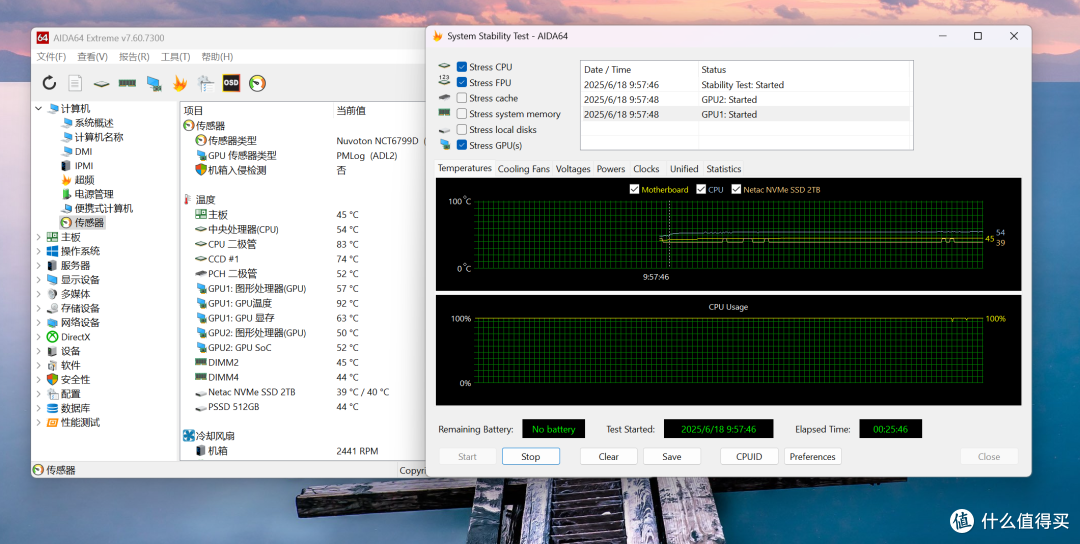The height and width of the screenshot is (544, 1080).
Task: Select the CPU 二极管 sensor row
Action: click(x=303, y=244)
